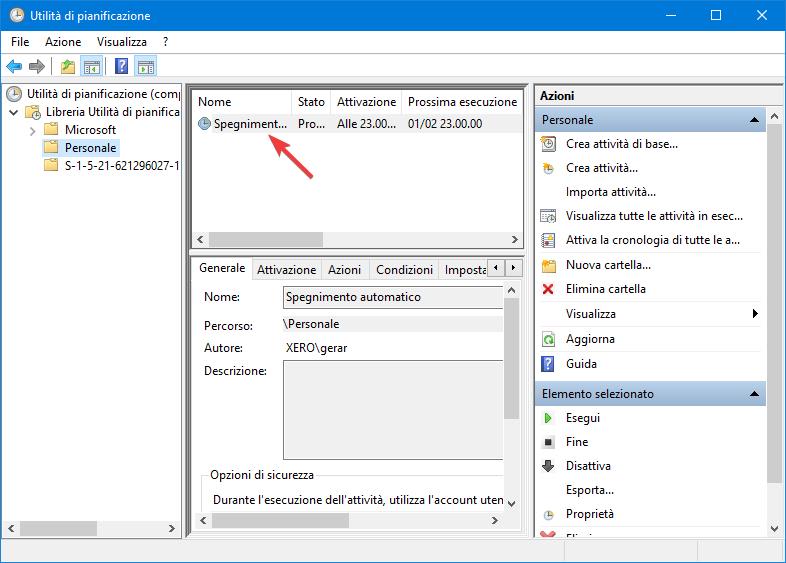The height and width of the screenshot is (563, 786).
Task: Click Nuova cartella... action
Action: pyautogui.click(x=608, y=265)
